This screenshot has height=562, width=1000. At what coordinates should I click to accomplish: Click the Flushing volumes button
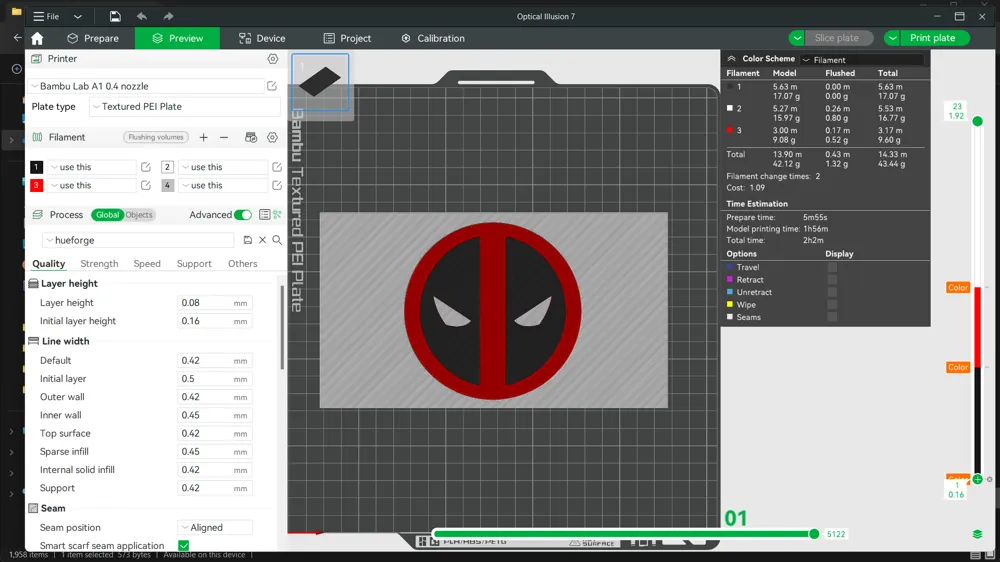tap(156, 137)
